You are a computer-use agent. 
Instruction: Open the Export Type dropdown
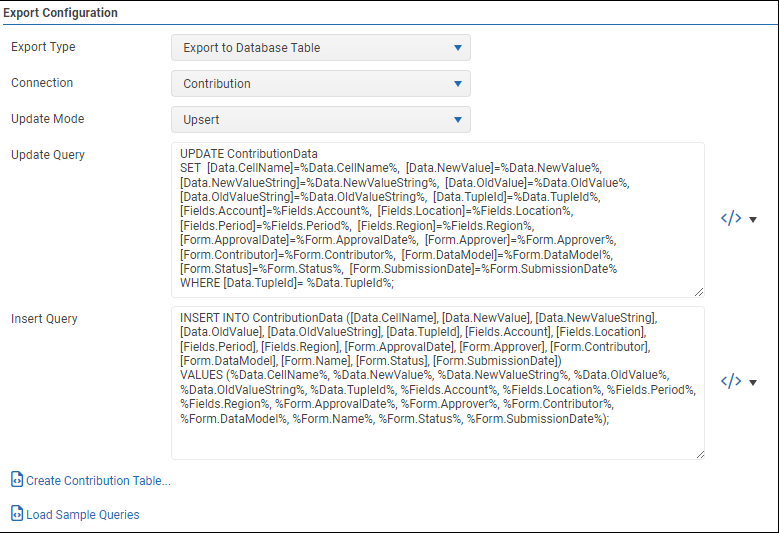(320, 47)
